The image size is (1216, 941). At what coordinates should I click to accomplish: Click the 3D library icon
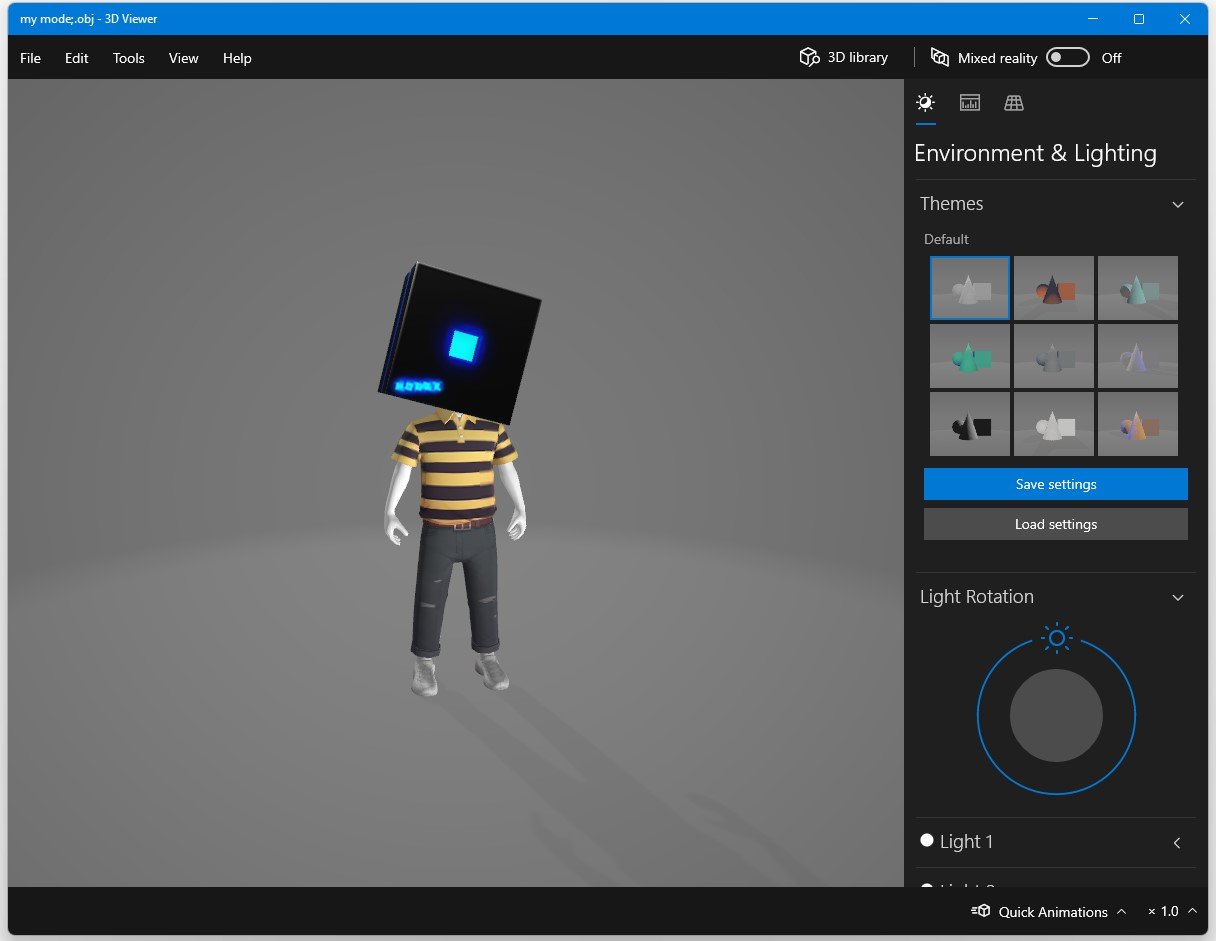[808, 57]
